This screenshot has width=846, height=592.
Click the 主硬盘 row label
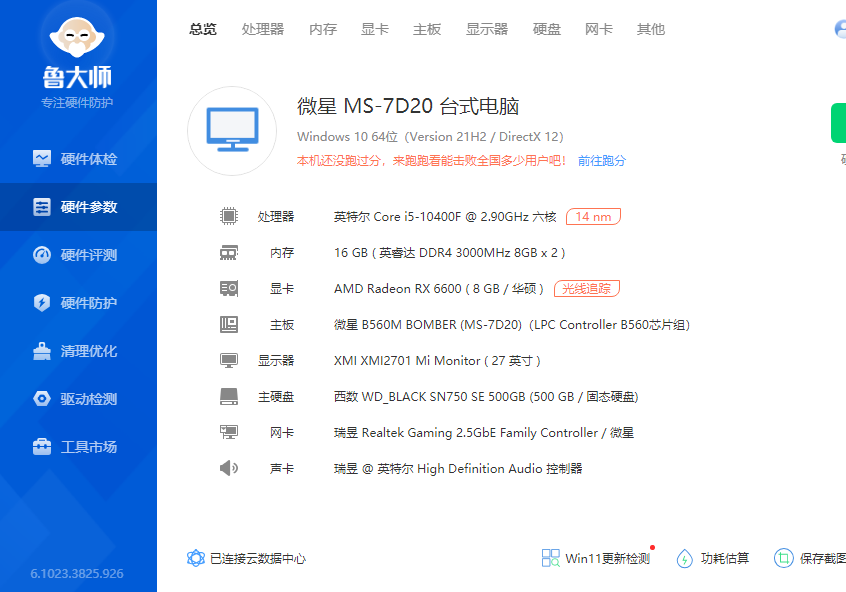276,397
